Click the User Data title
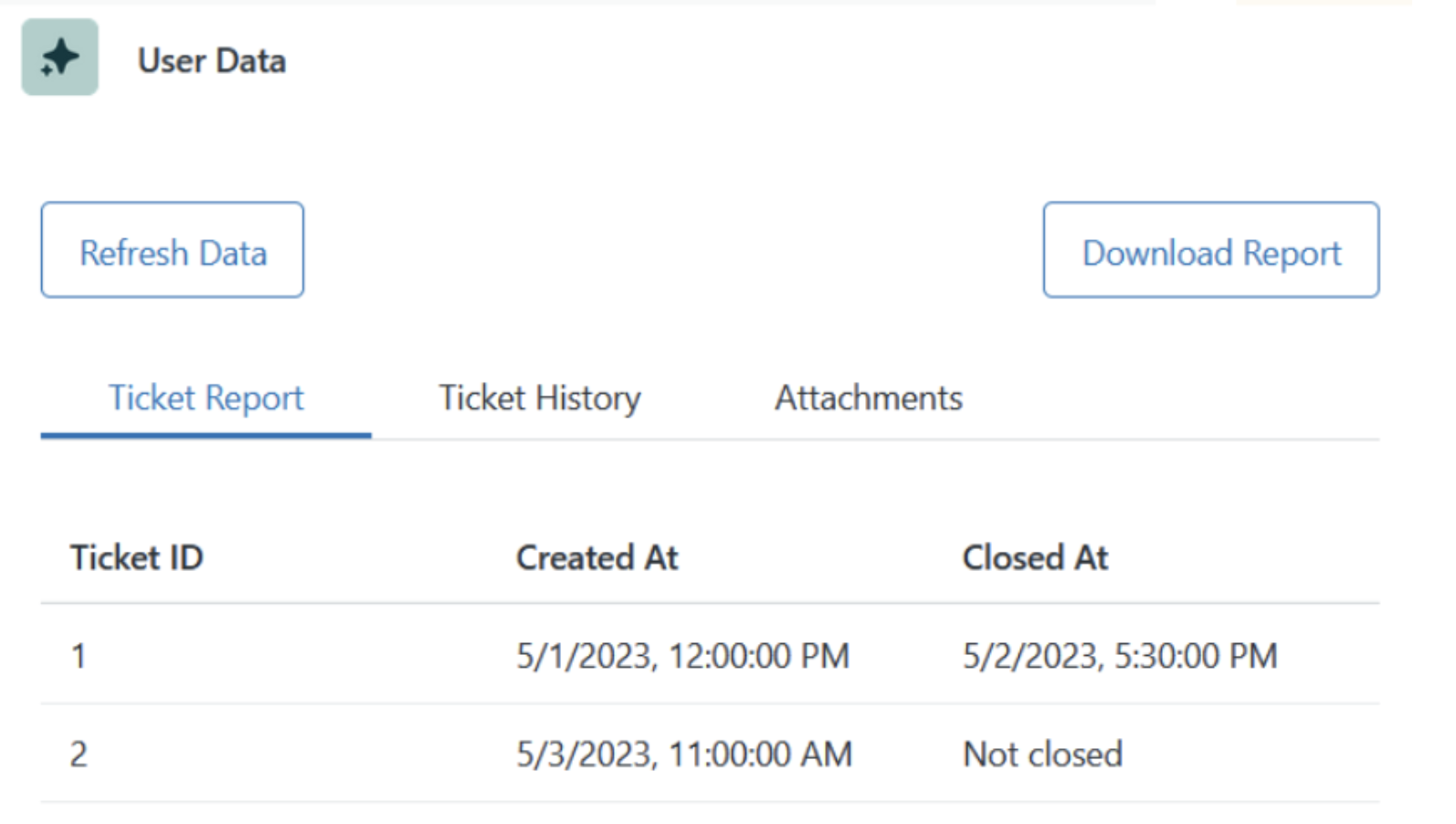 (x=211, y=61)
